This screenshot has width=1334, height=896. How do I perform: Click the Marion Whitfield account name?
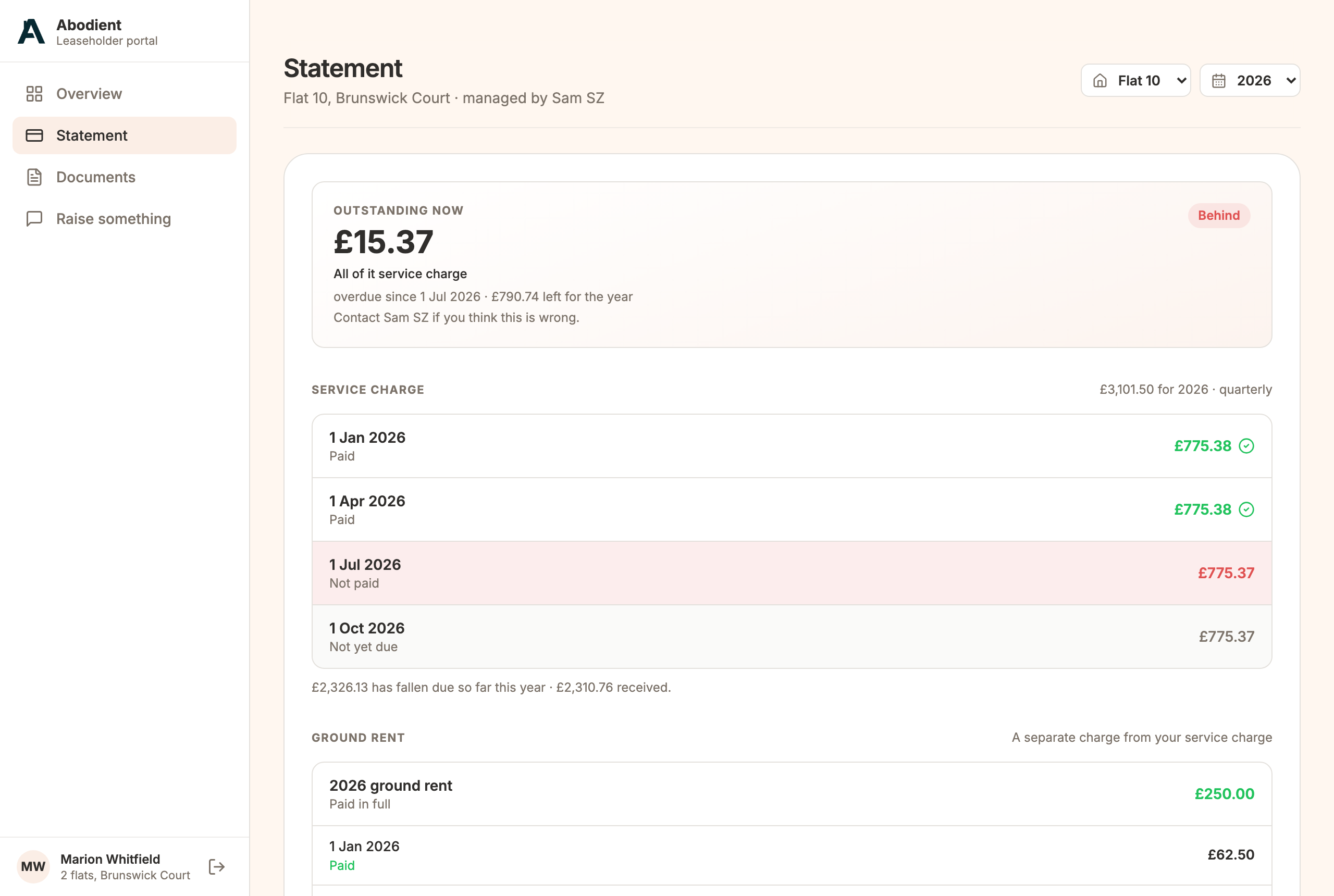[110, 859]
